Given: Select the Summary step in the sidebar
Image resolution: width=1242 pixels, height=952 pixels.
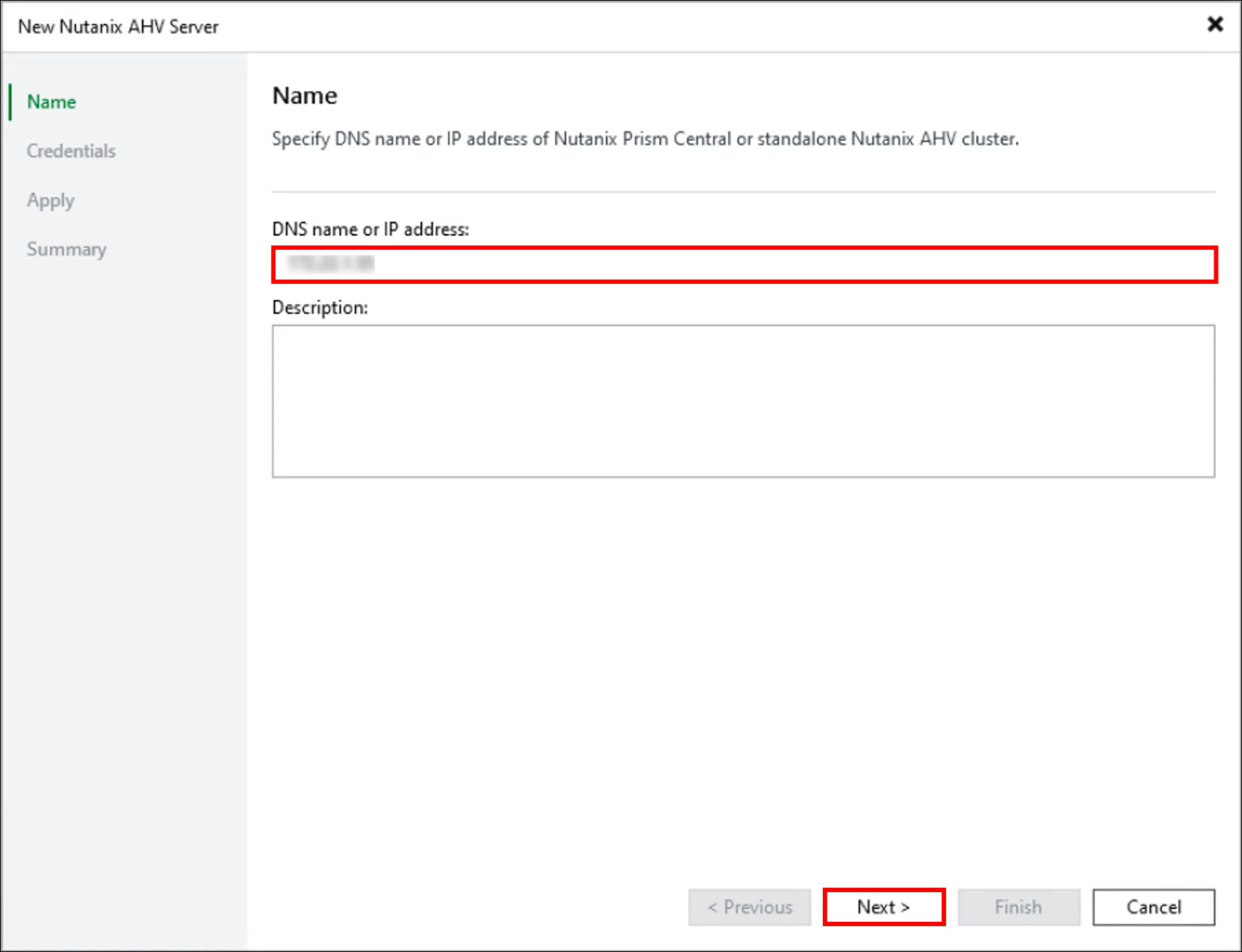Looking at the screenshot, I should point(66,249).
